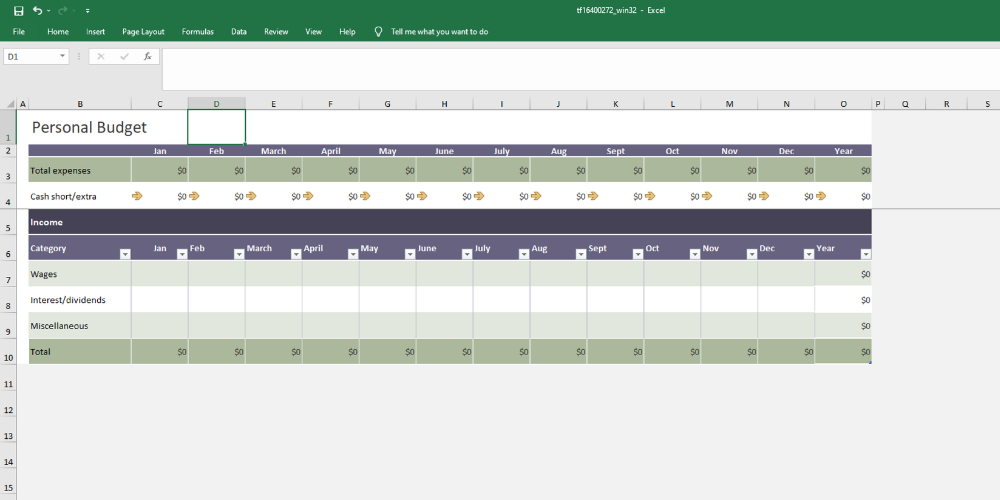Open the Page Layout tab
This screenshot has width=1000, height=500.
pos(143,31)
